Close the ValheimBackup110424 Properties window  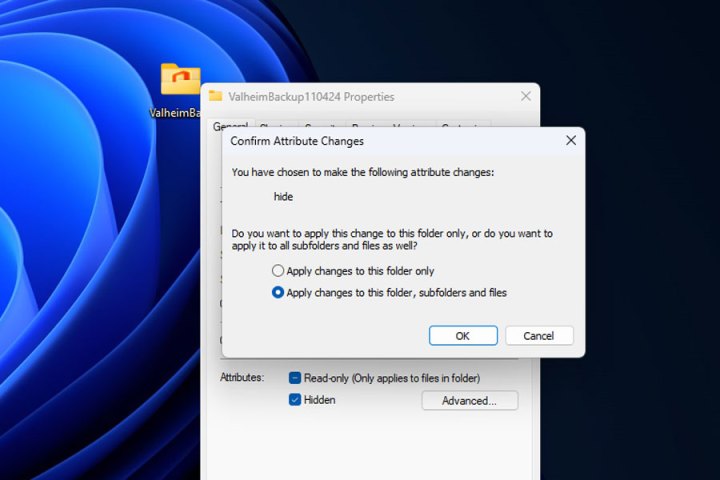click(x=525, y=97)
